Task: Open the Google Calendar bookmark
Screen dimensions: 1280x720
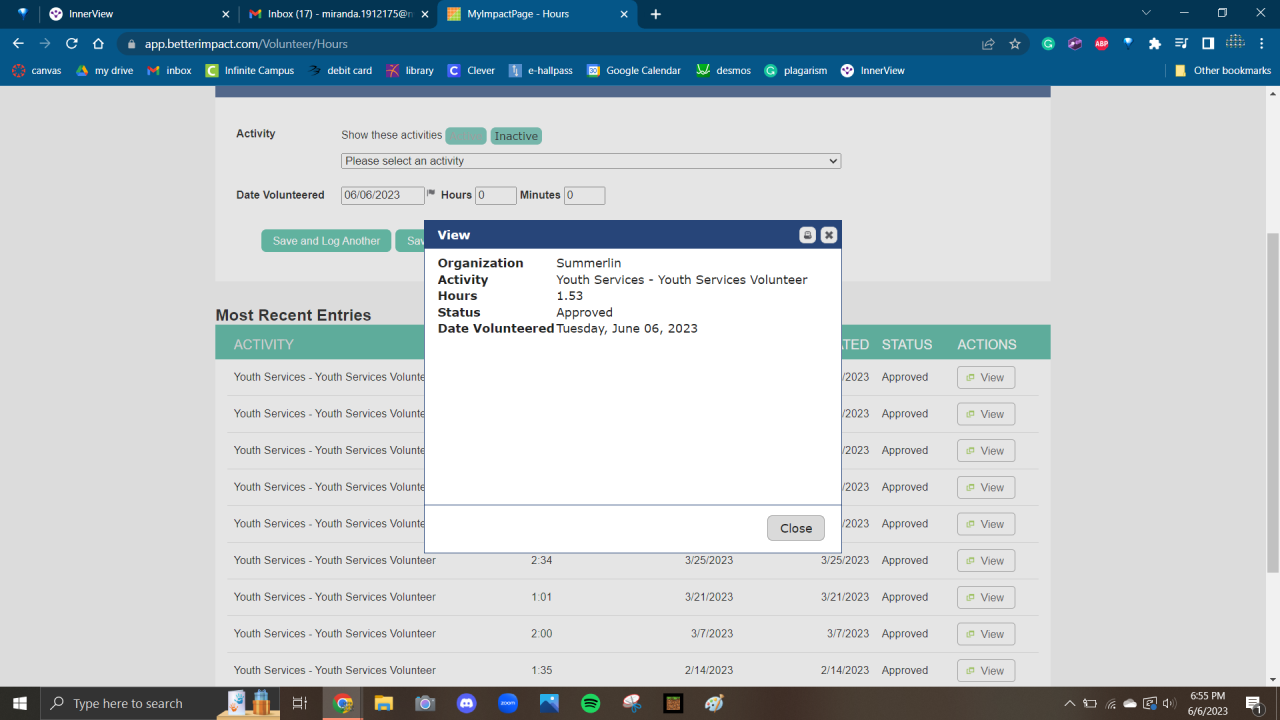Action: (634, 70)
